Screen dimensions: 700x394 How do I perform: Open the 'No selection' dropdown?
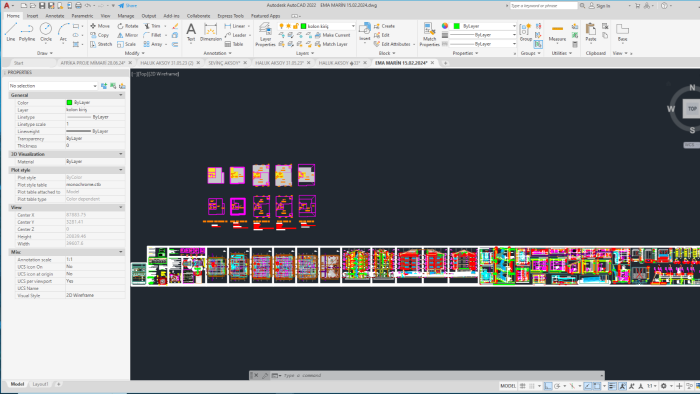[x=53, y=86]
